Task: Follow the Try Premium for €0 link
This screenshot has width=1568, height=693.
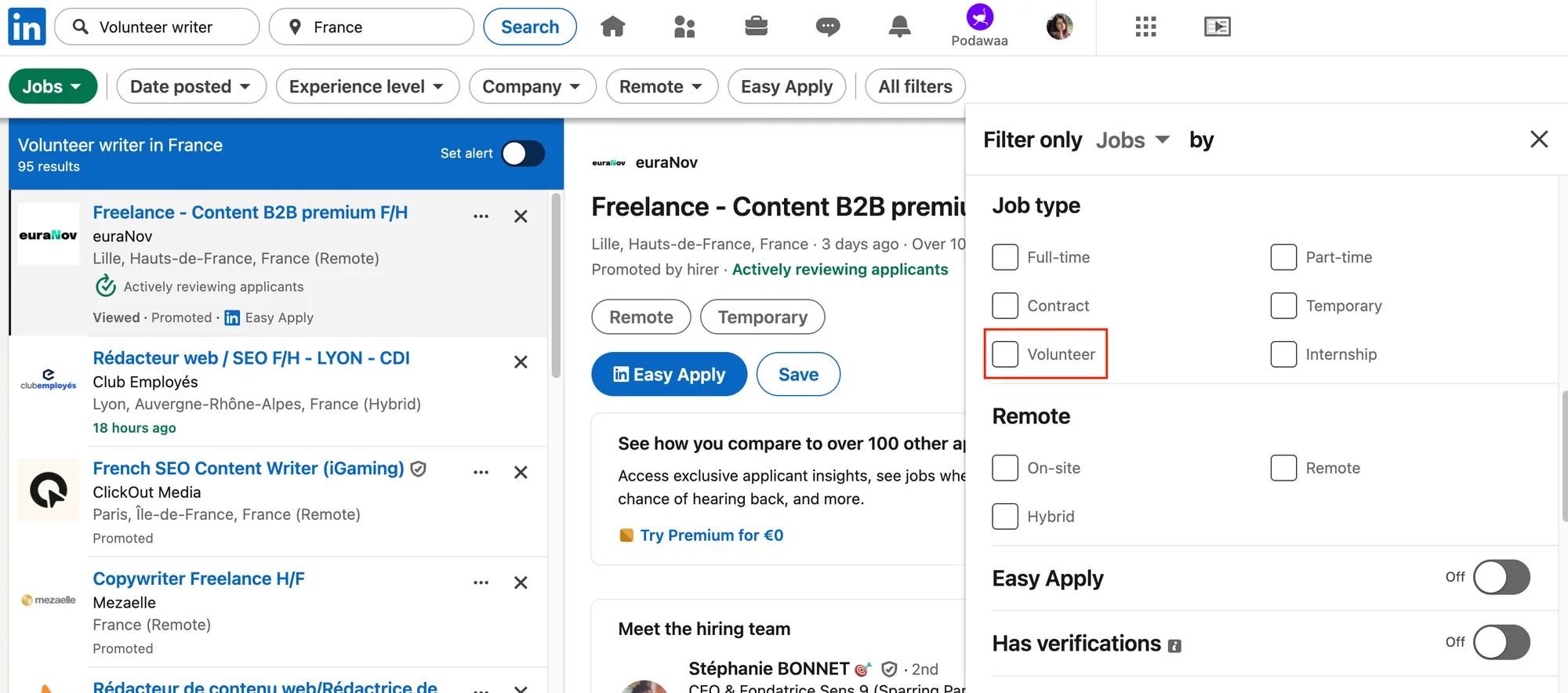Action: [x=711, y=535]
